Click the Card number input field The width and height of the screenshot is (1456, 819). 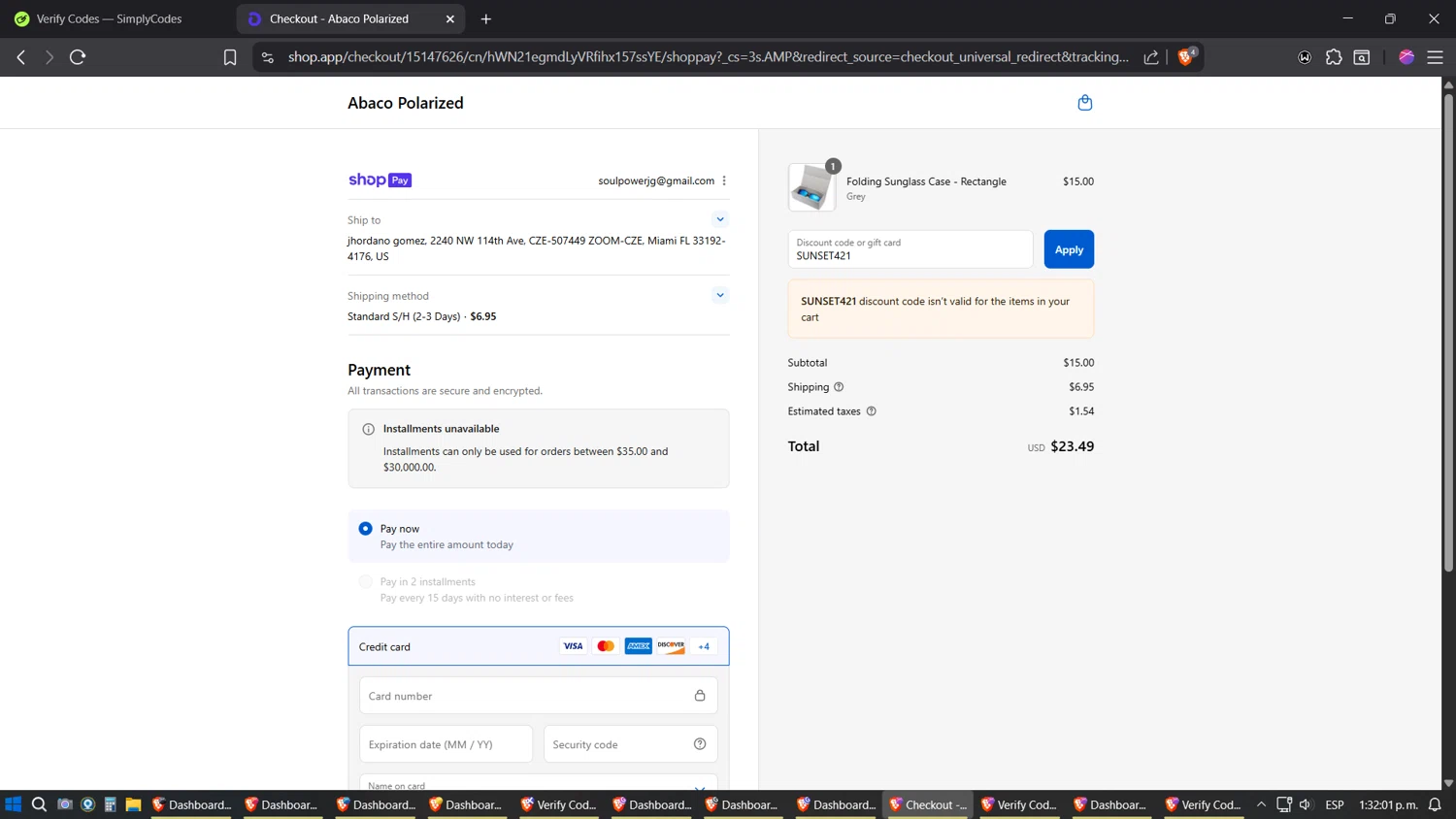pyautogui.click(x=539, y=696)
